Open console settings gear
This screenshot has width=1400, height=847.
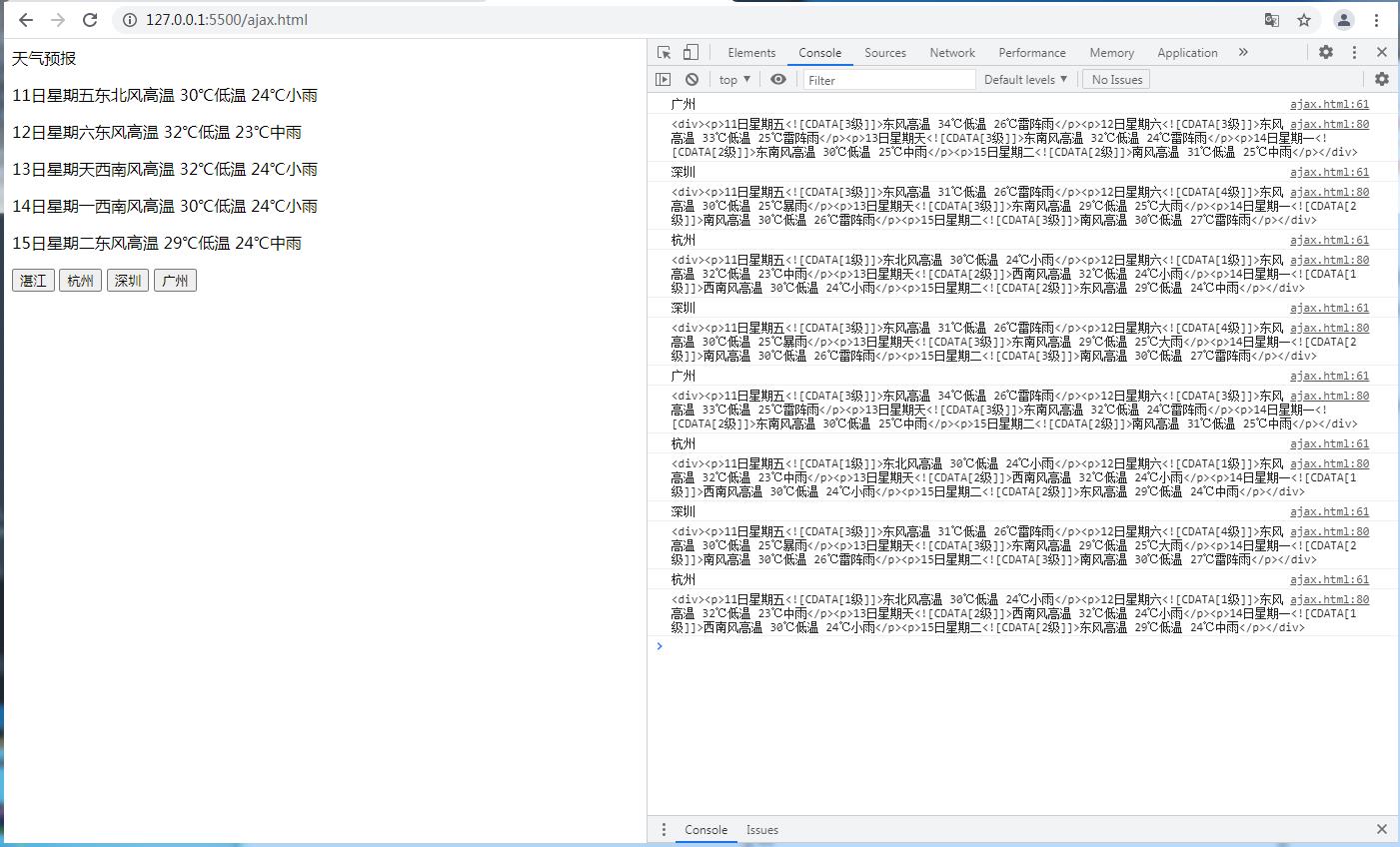pyautogui.click(x=1382, y=80)
